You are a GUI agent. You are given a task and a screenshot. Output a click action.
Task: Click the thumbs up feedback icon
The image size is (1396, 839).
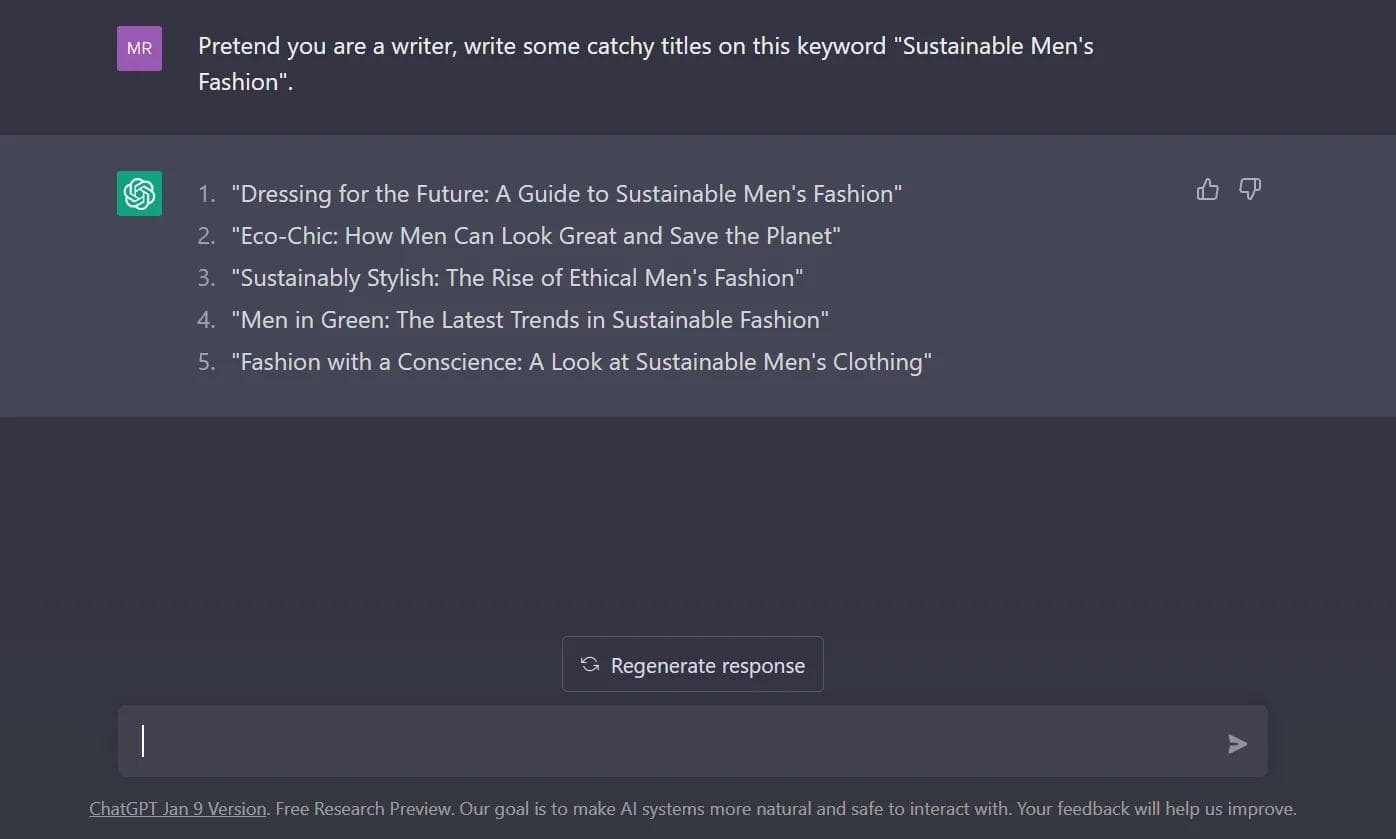click(x=1207, y=189)
